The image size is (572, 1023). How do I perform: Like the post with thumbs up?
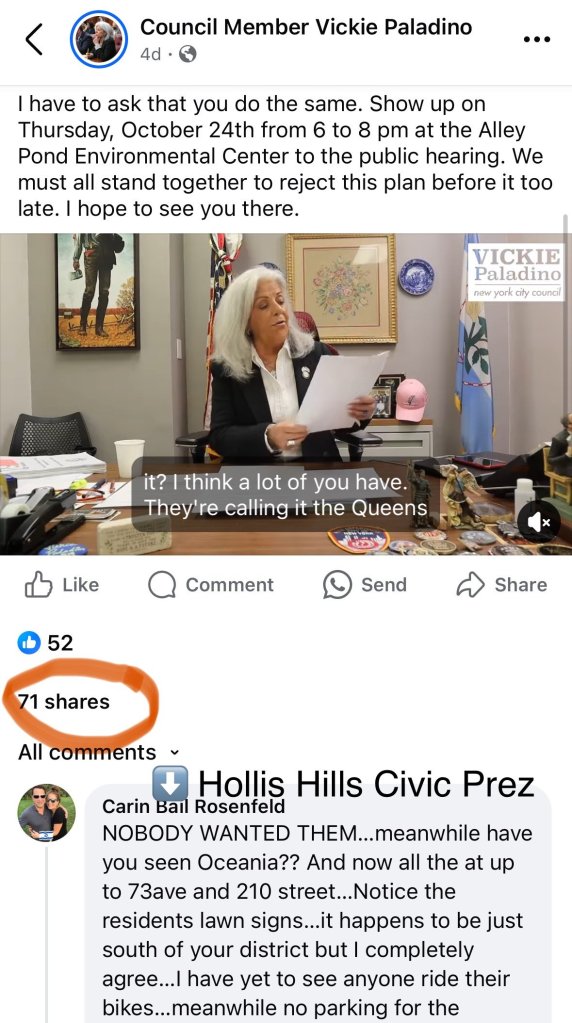pos(62,585)
